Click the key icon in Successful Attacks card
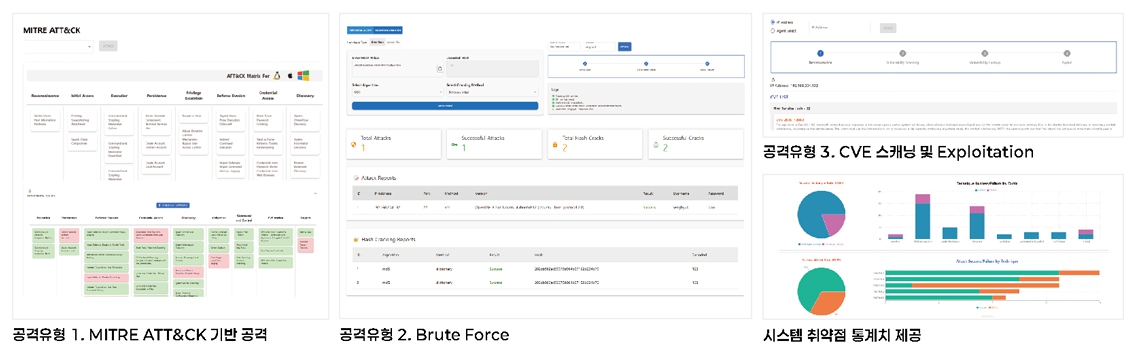The width and height of the screenshot is (1131, 360). [453, 144]
